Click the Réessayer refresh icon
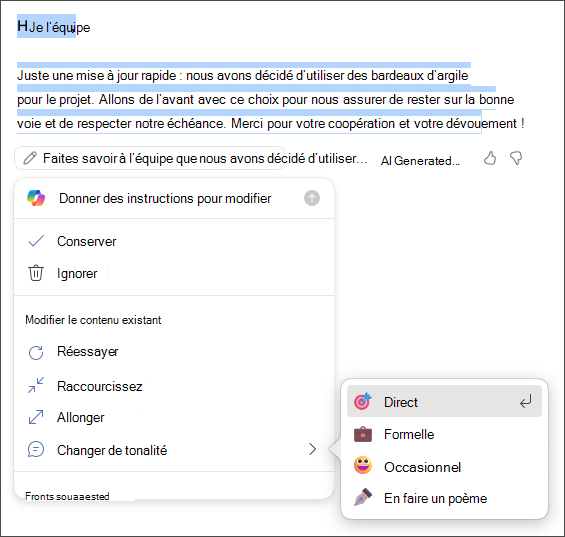565x537 pixels. coord(36,352)
